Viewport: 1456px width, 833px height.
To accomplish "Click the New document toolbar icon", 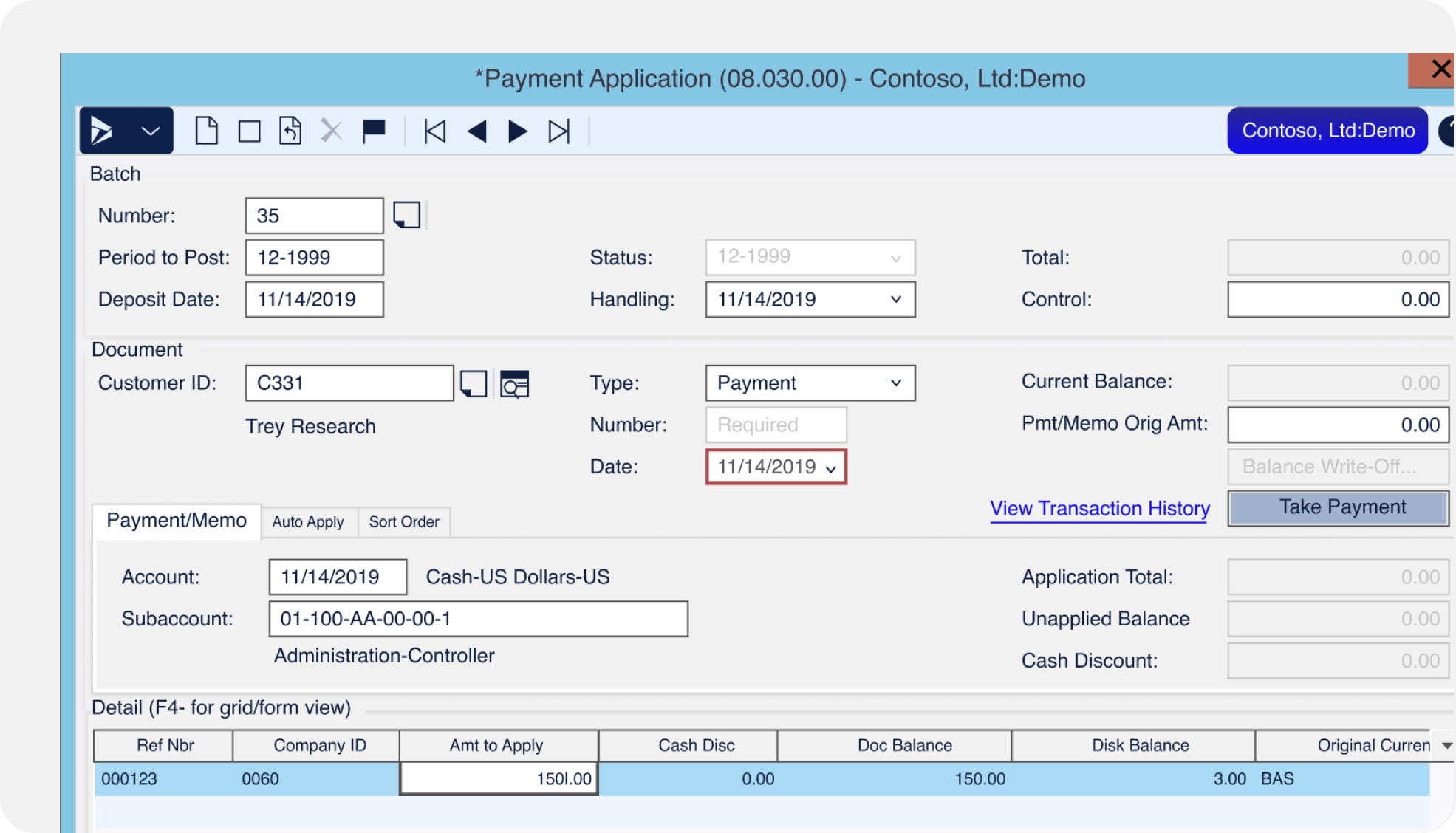I will click(x=206, y=131).
